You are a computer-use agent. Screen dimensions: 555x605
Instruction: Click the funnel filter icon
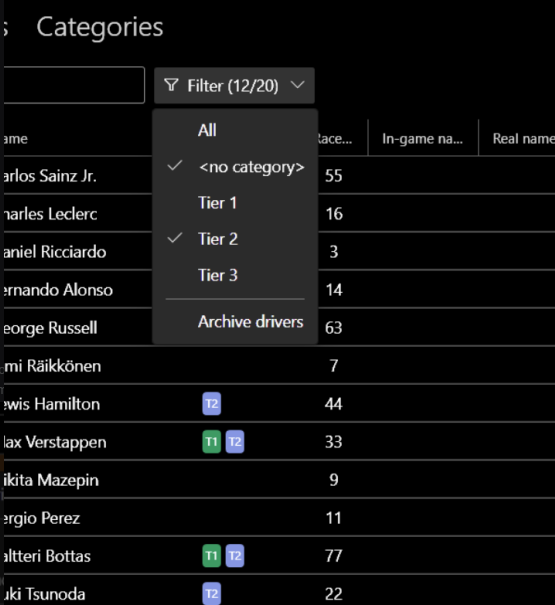click(x=171, y=85)
